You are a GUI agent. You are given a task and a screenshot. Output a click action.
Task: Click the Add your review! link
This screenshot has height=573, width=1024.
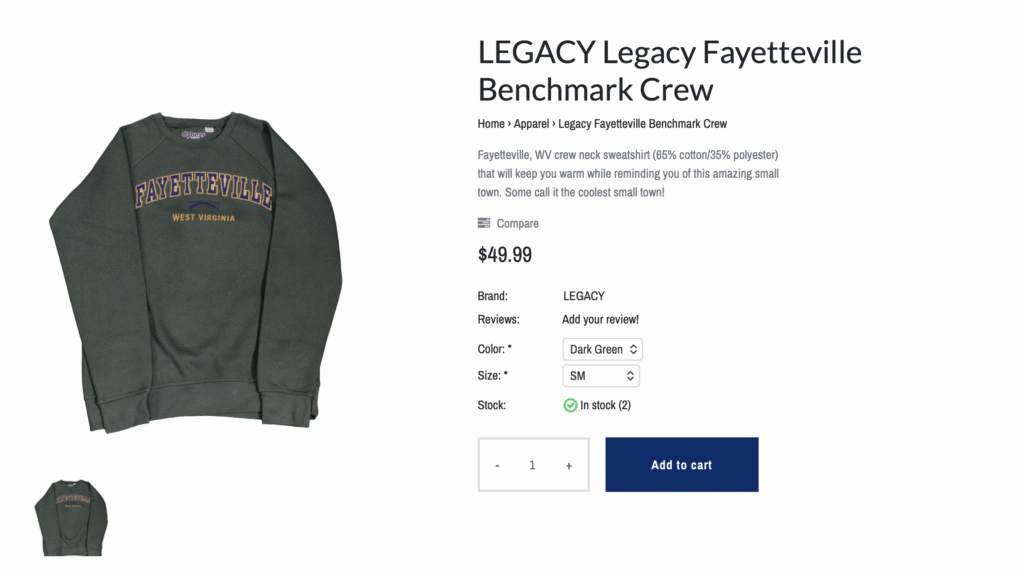[x=600, y=320]
